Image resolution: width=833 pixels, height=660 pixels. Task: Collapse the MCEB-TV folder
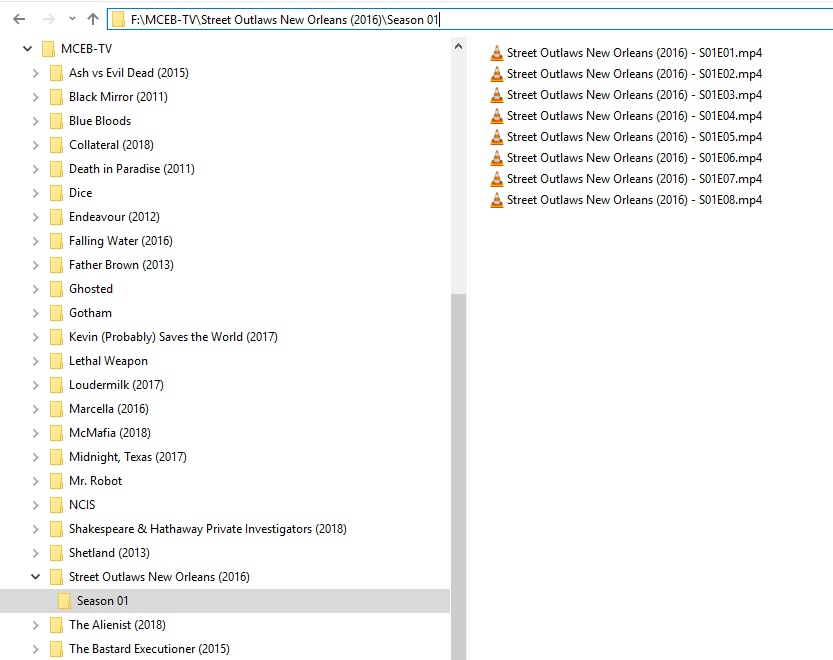(28, 49)
